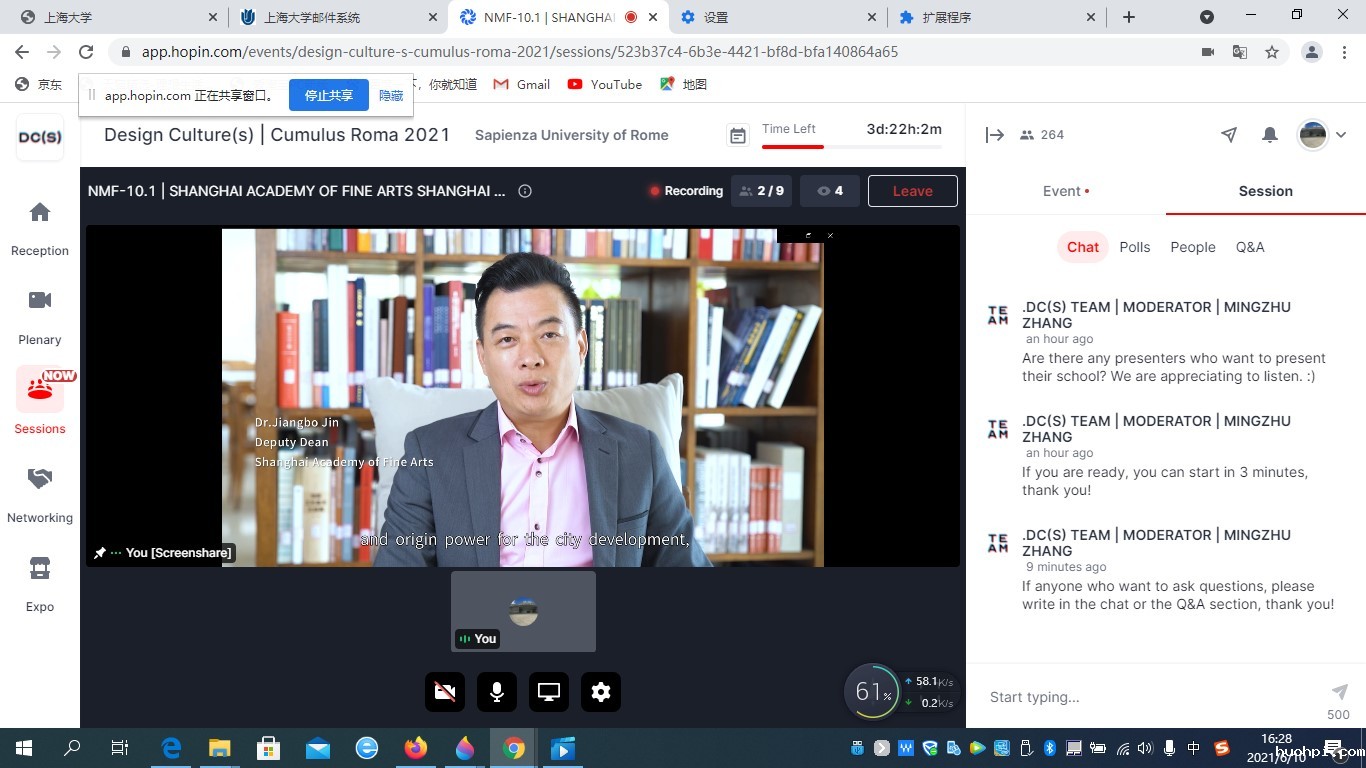Viewport: 1366px width, 768px height.
Task: Select the Polls tab
Action: click(1134, 247)
